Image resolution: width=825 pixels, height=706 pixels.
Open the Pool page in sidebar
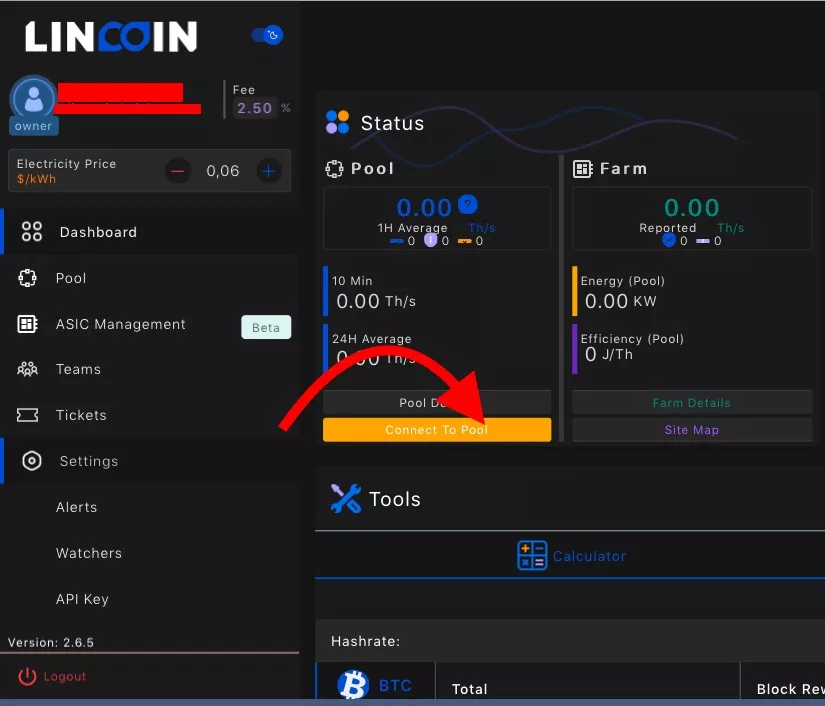tap(70, 278)
